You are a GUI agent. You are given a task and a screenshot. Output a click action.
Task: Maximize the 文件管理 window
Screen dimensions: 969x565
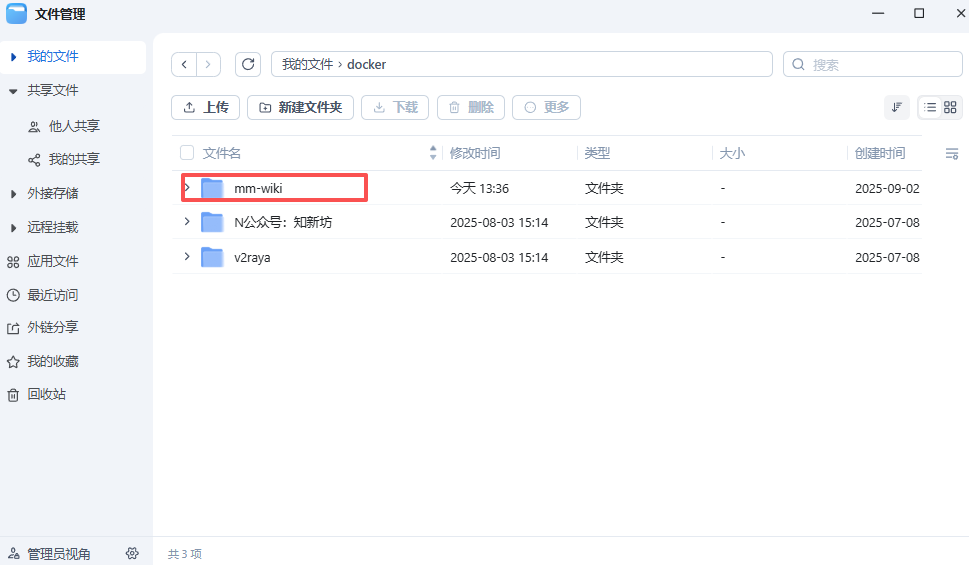[x=919, y=13]
